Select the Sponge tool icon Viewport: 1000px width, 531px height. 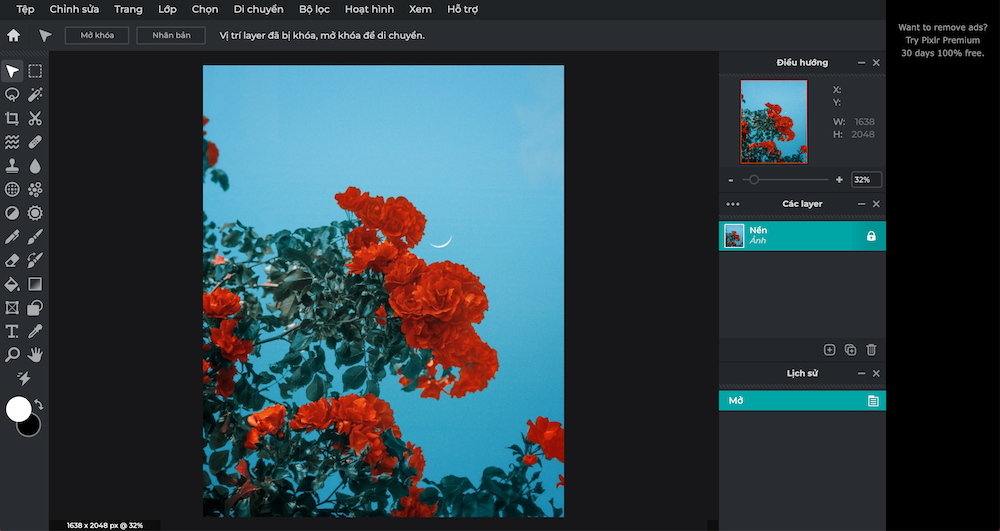point(35,213)
